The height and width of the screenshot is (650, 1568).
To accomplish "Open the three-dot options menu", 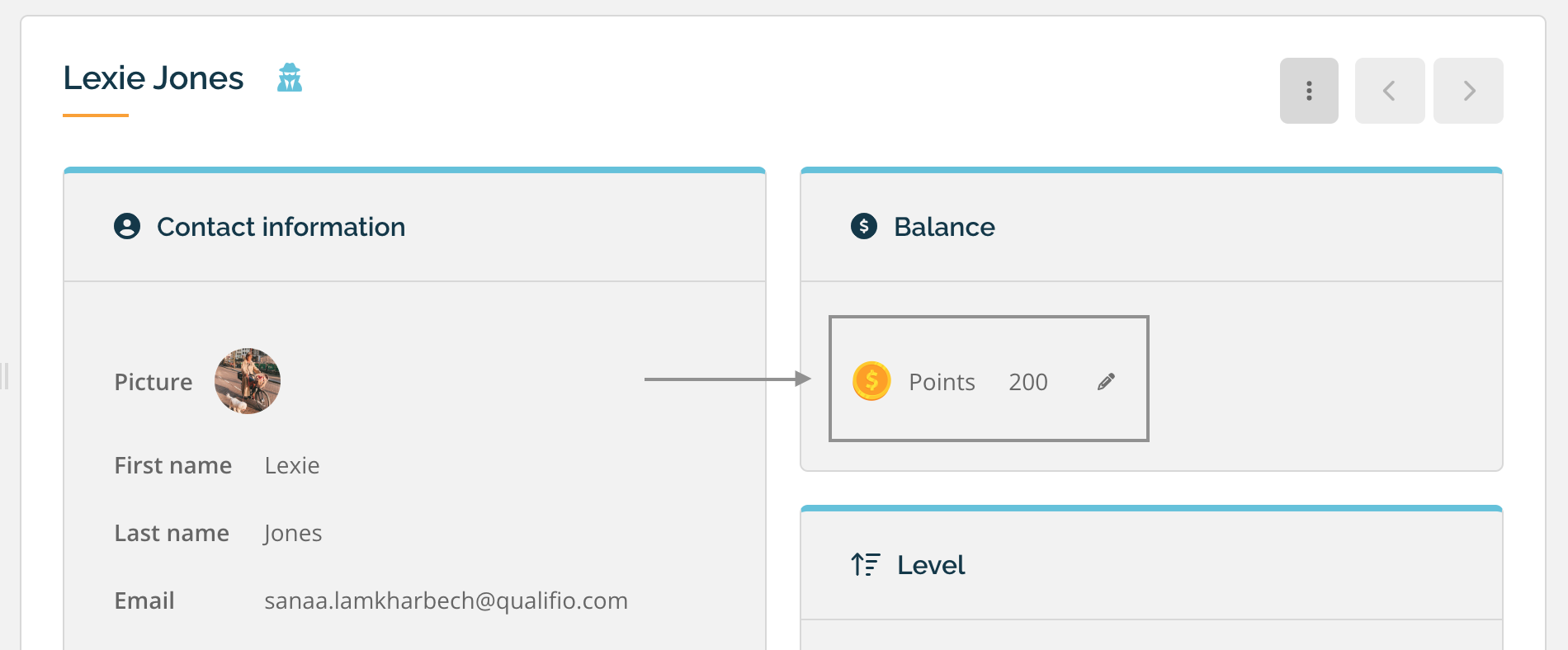I will [1309, 91].
